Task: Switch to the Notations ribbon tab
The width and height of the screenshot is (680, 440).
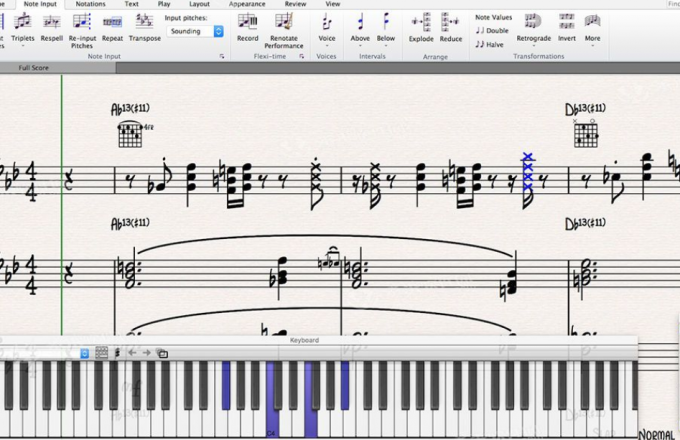Action: [91, 4]
